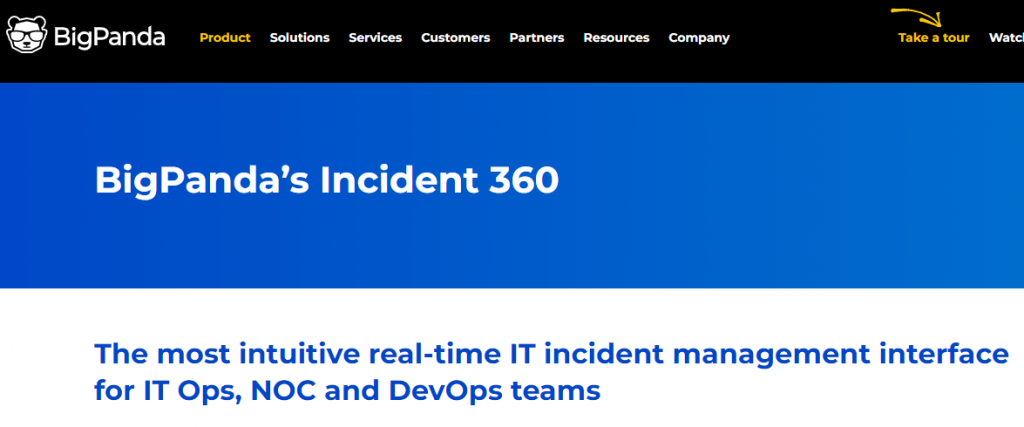The width and height of the screenshot is (1024, 427).
Task: Click the BigPanda's Incident 360 heading
Action: pos(327,180)
